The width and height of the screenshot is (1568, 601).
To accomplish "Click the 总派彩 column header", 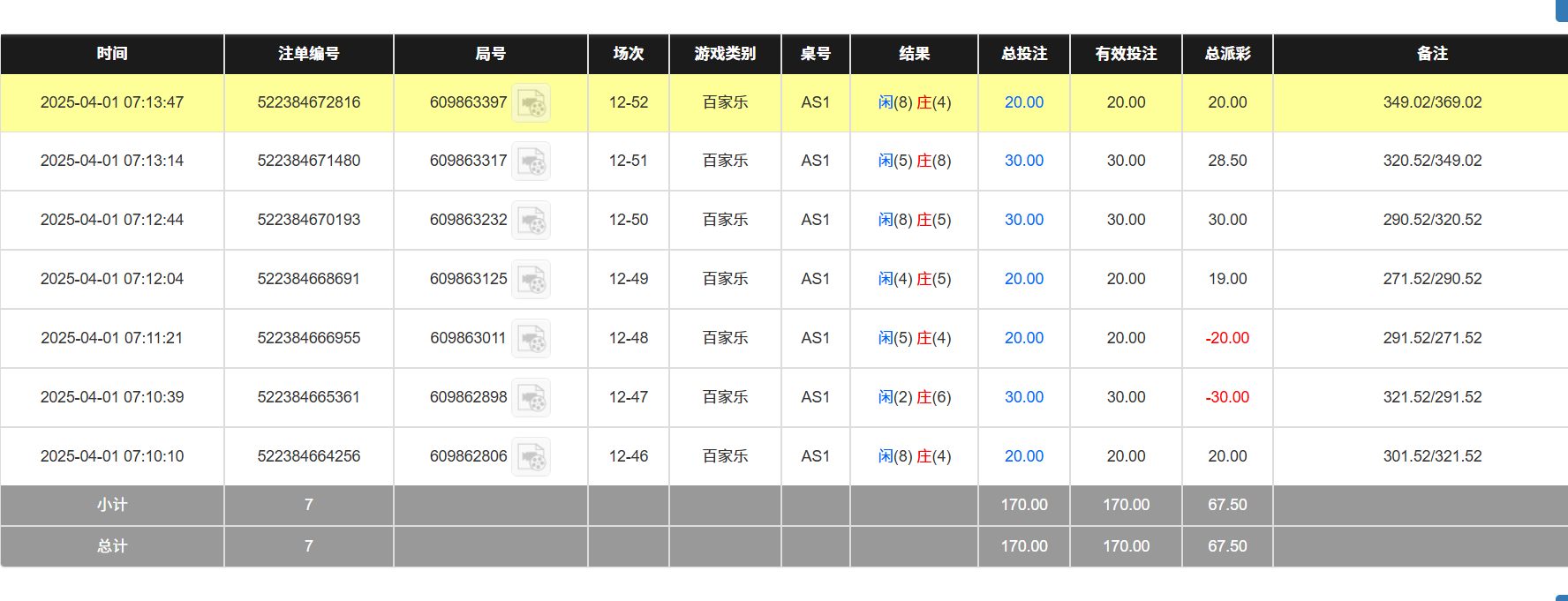I will (1226, 54).
